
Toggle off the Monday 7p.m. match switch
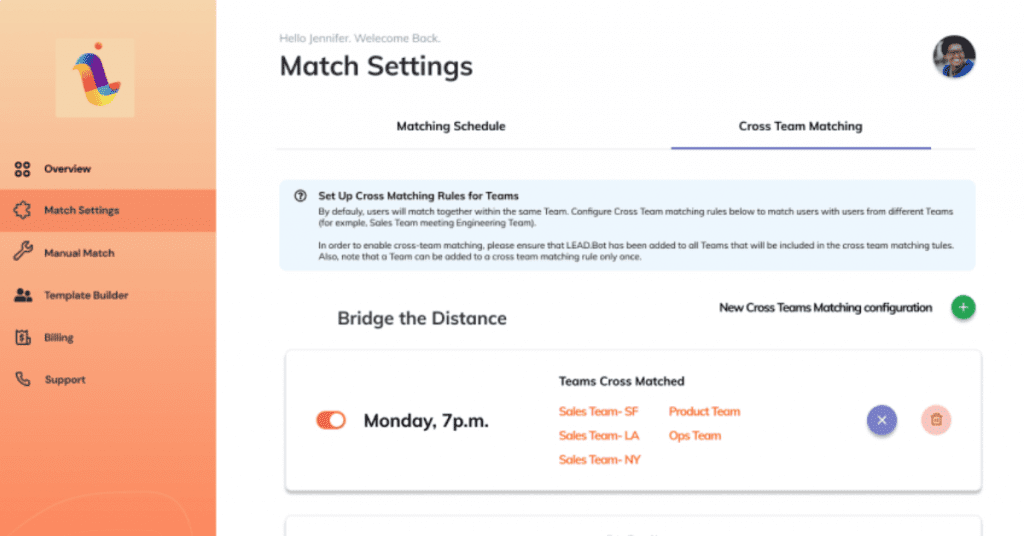(331, 421)
